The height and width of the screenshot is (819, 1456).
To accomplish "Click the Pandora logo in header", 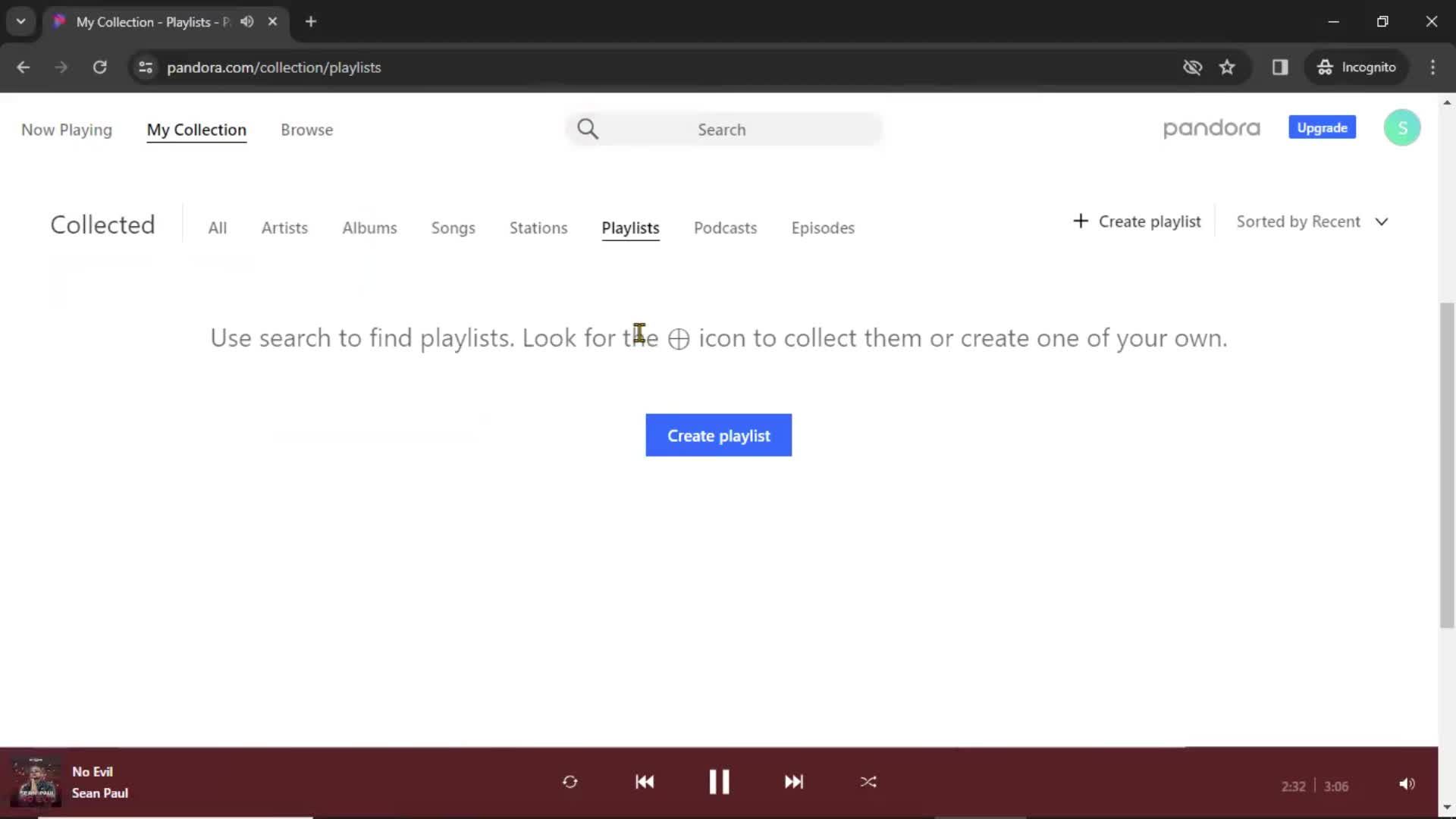I will point(1212,128).
